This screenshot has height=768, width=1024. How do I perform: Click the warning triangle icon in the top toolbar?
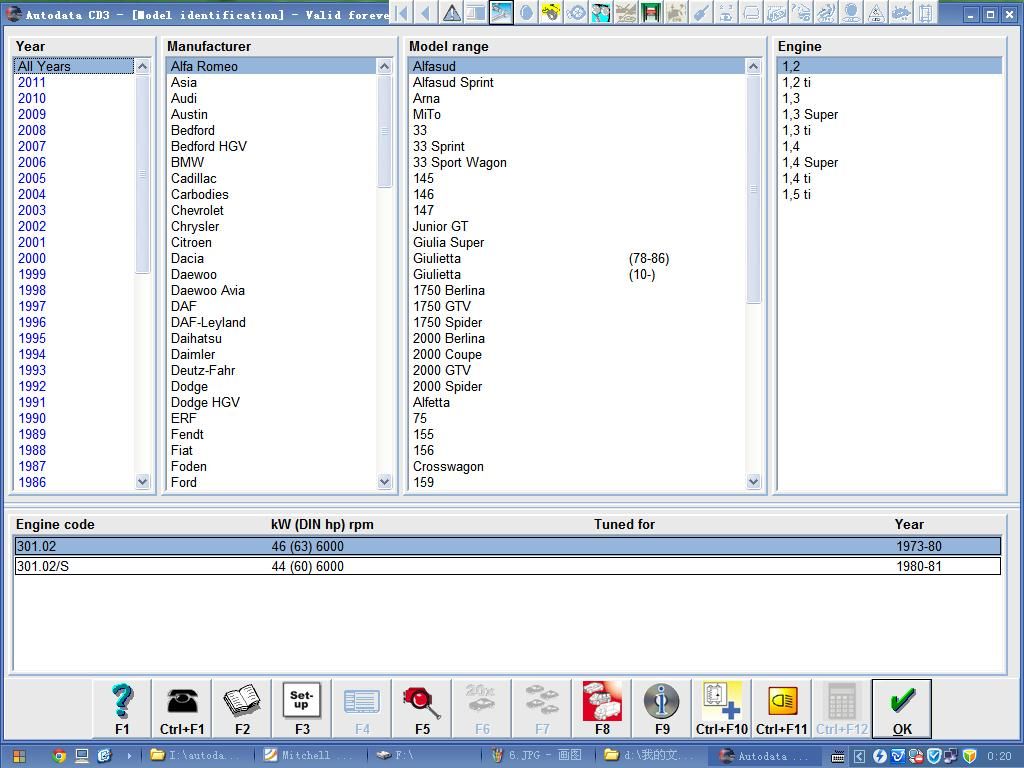point(453,14)
